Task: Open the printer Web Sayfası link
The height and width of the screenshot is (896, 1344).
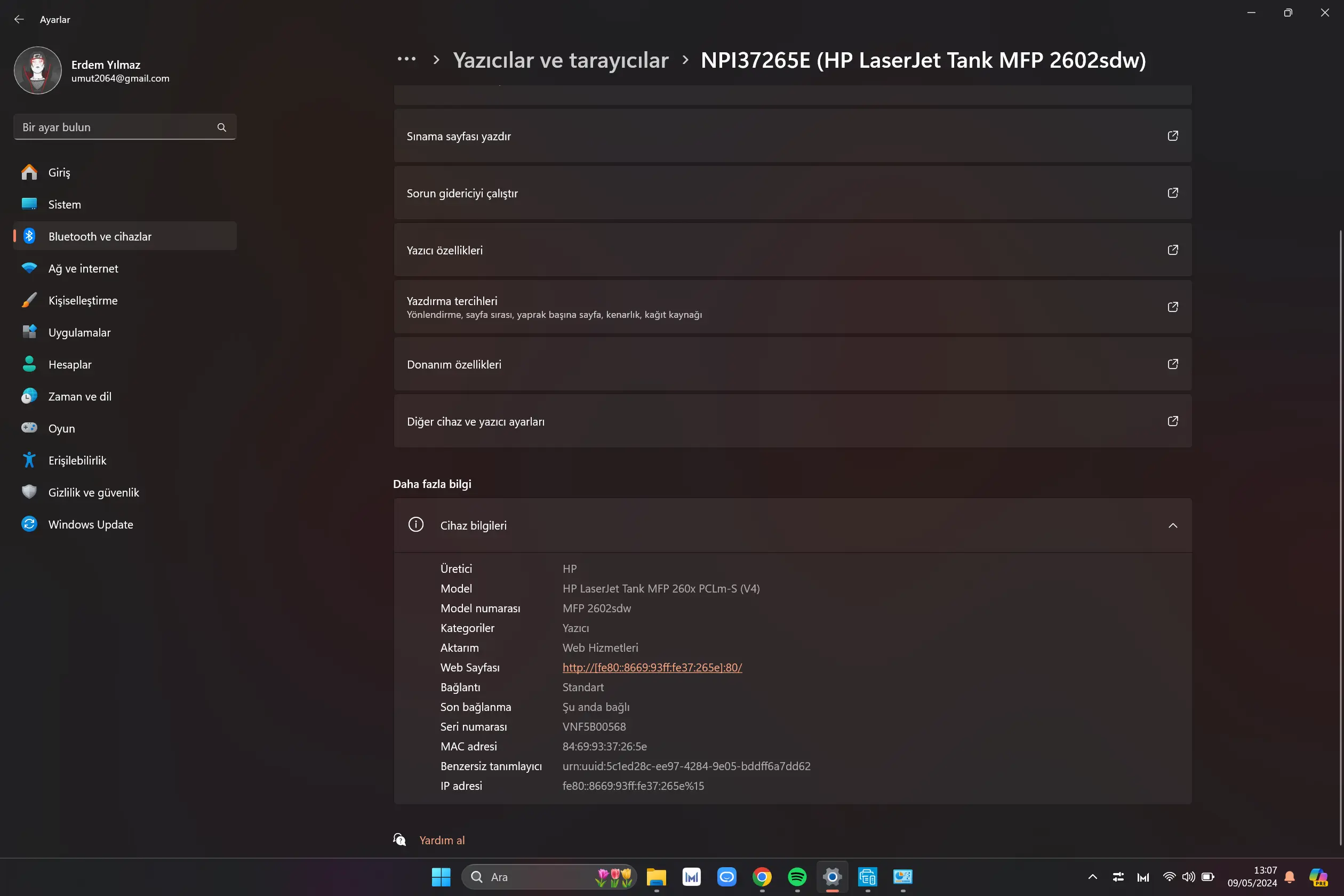Action: (652, 667)
